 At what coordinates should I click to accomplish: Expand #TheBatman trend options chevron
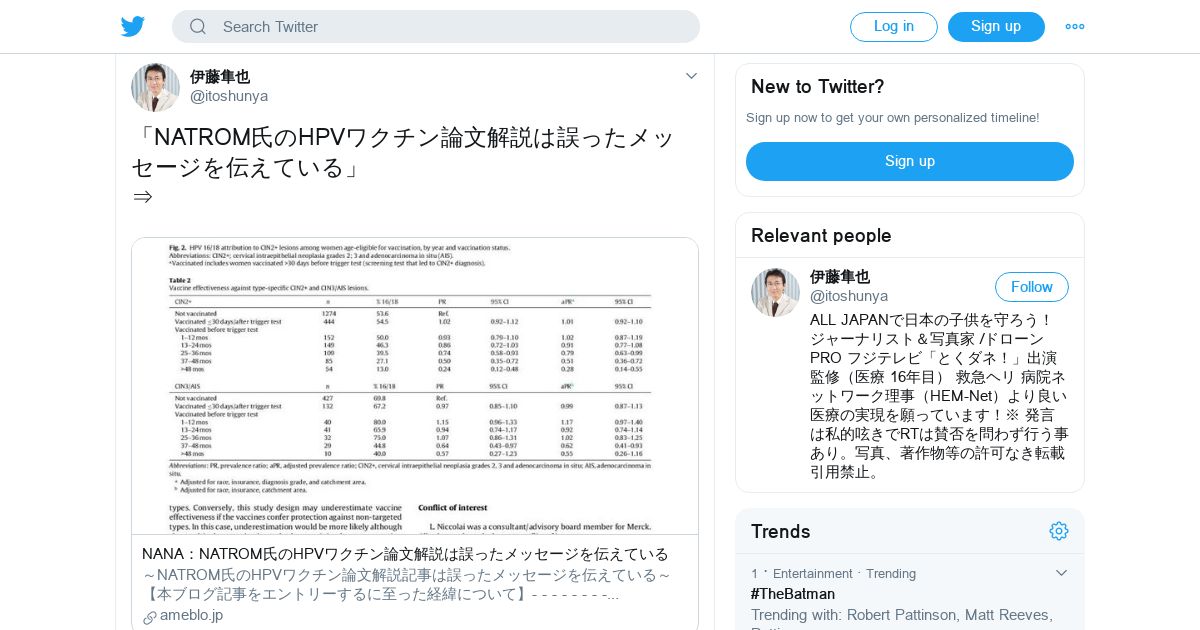point(1062,573)
